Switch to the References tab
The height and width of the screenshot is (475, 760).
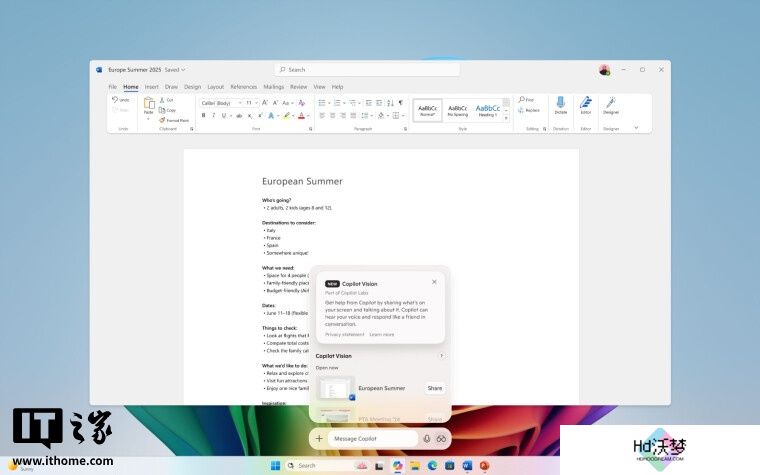(243, 87)
